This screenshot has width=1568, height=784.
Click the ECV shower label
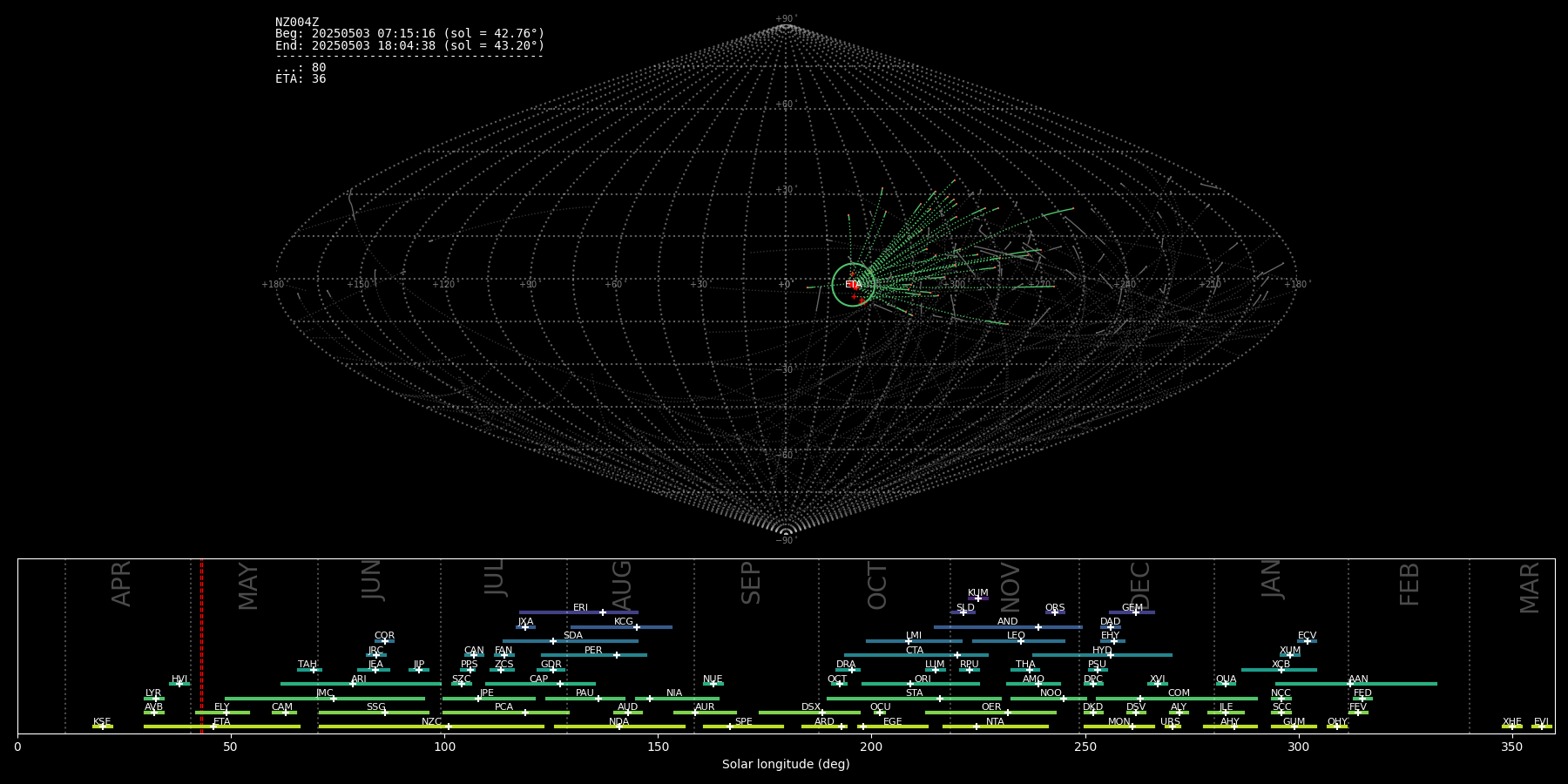pyautogui.click(x=1307, y=636)
